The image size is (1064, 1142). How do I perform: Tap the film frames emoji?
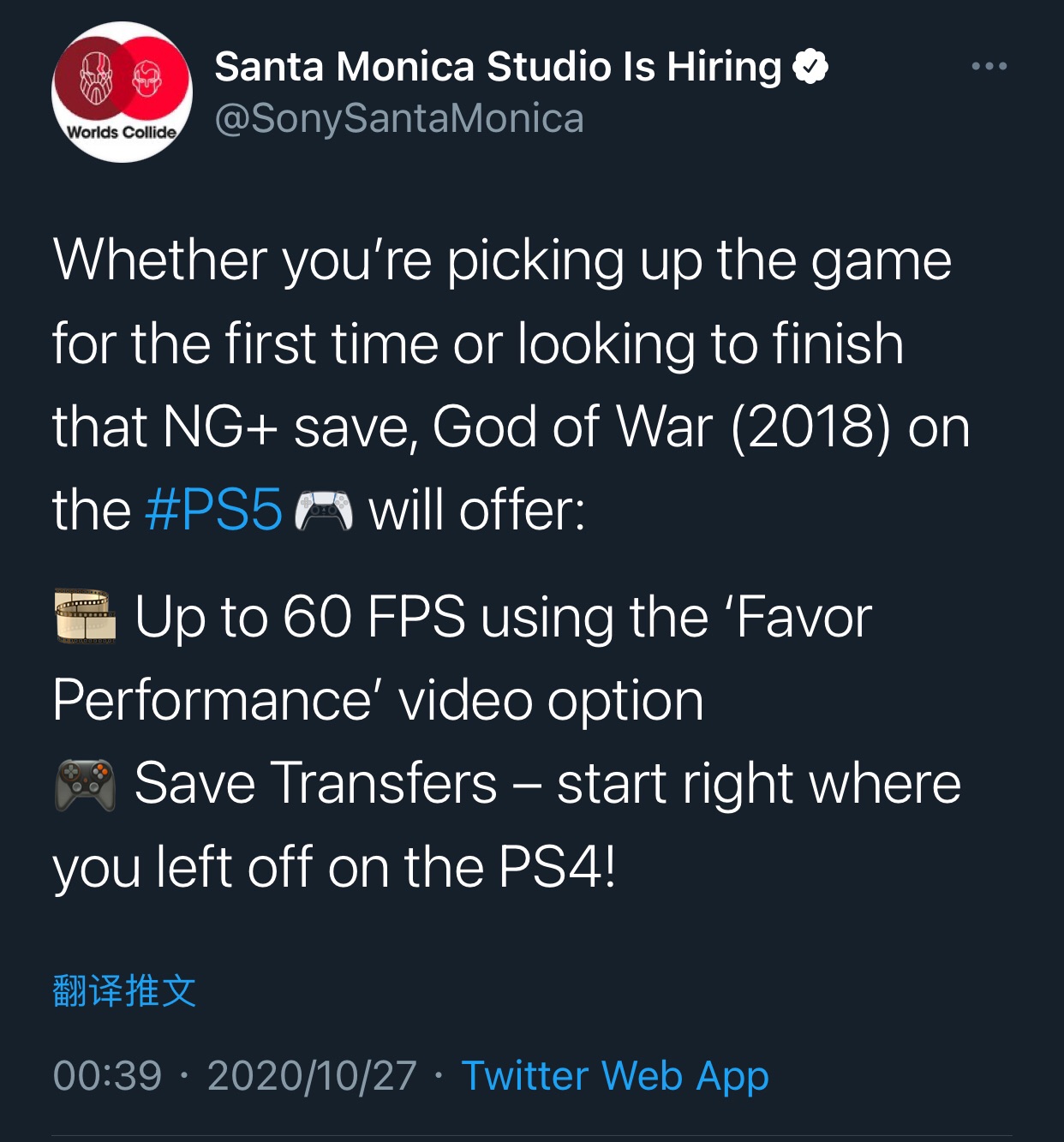85,616
